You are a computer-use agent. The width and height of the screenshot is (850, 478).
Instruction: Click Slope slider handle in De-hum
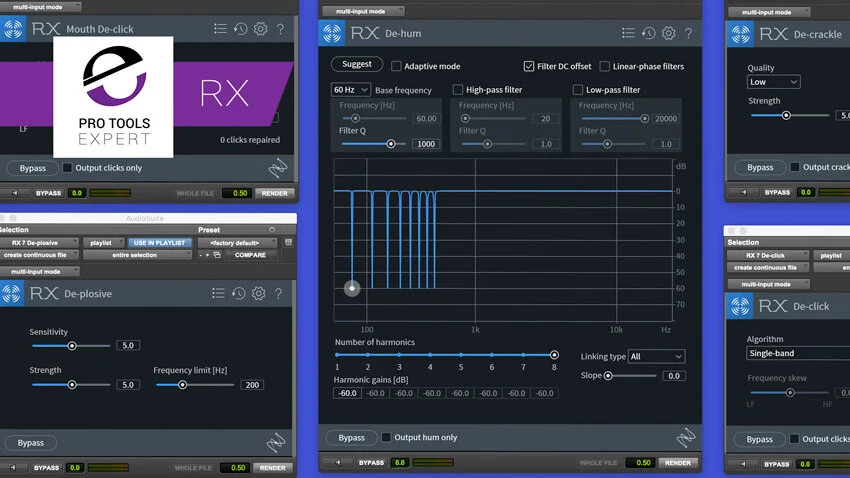[x=608, y=376]
